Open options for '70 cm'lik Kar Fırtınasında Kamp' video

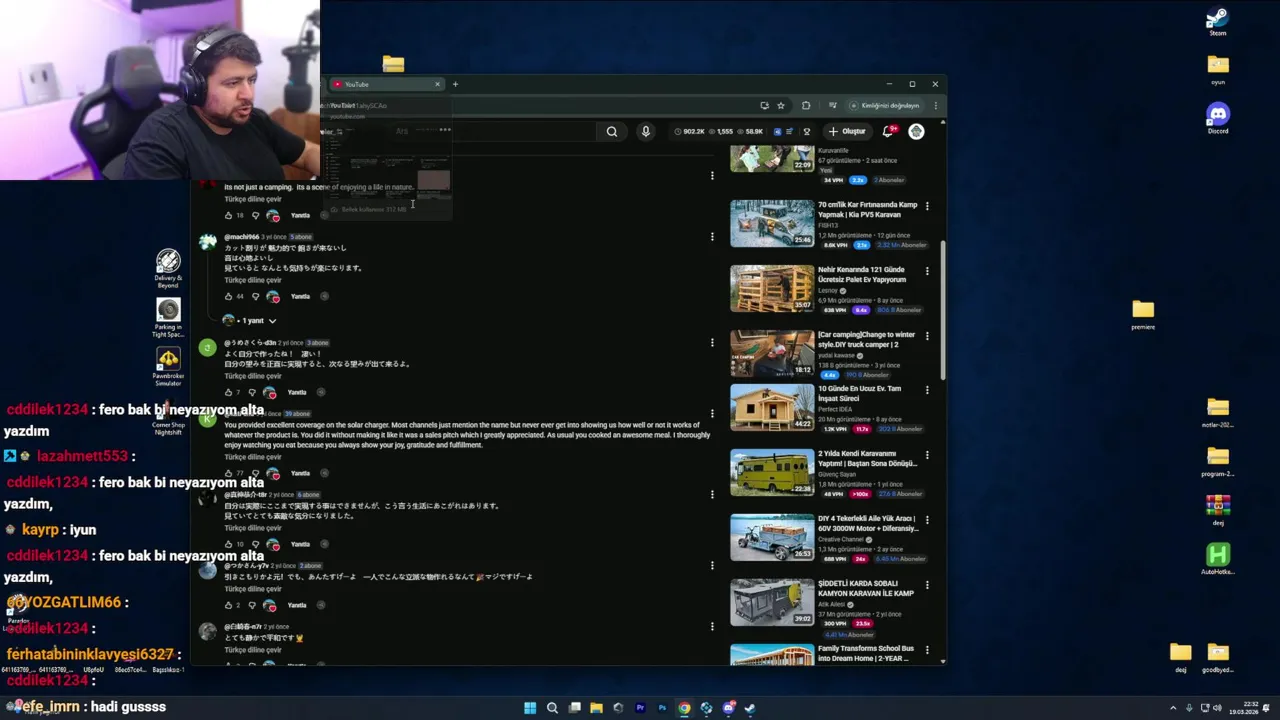(x=927, y=207)
